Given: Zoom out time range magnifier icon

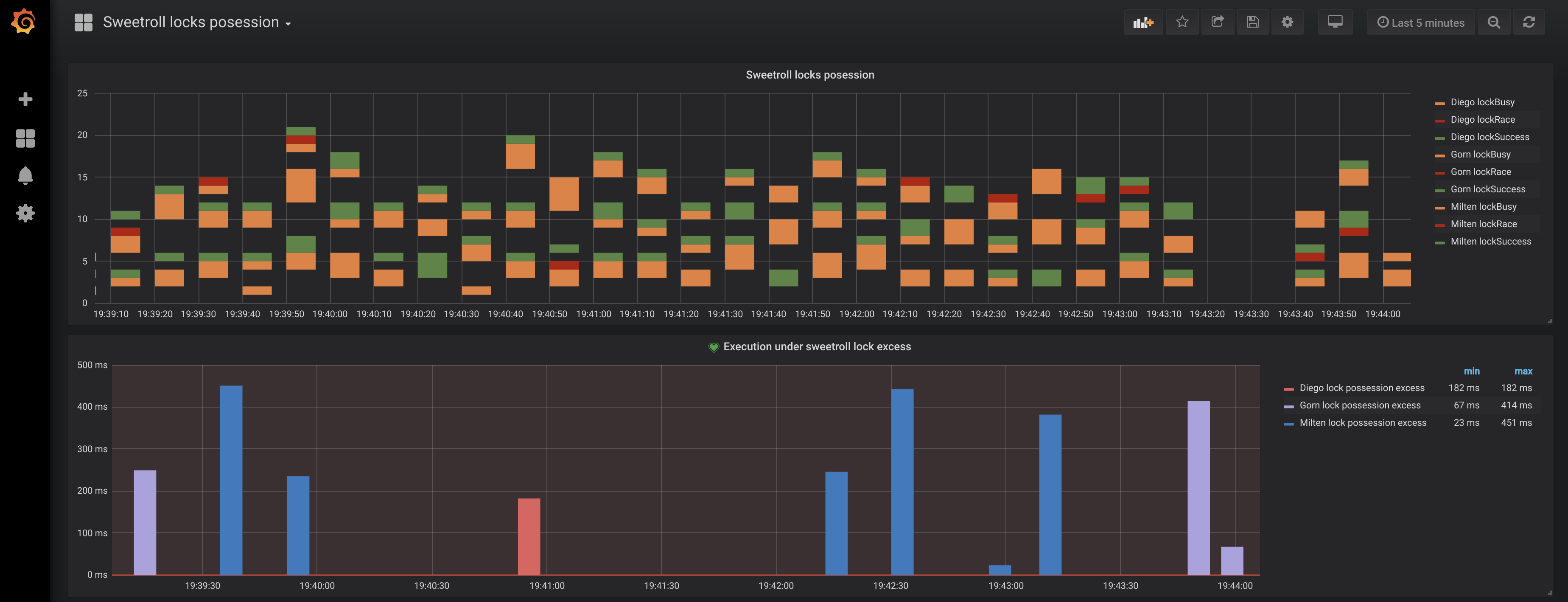Looking at the screenshot, I should [x=1493, y=23].
